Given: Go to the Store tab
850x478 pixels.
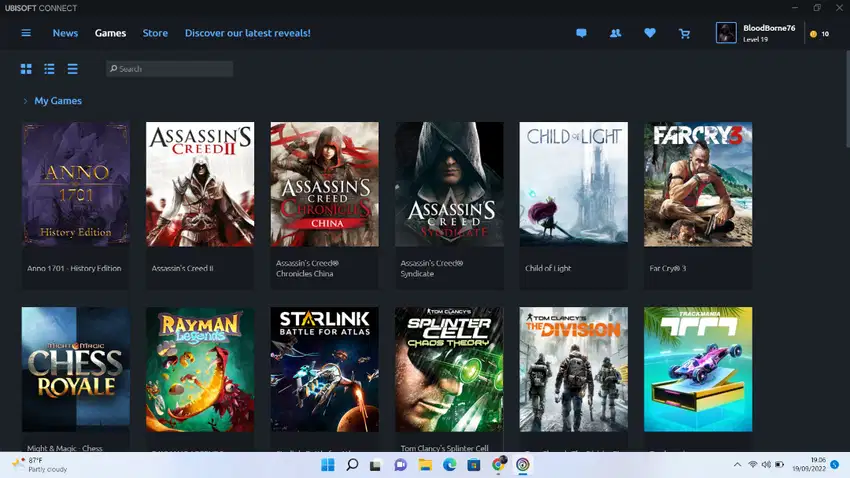Looking at the screenshot, I should click(x=155, y=33).
